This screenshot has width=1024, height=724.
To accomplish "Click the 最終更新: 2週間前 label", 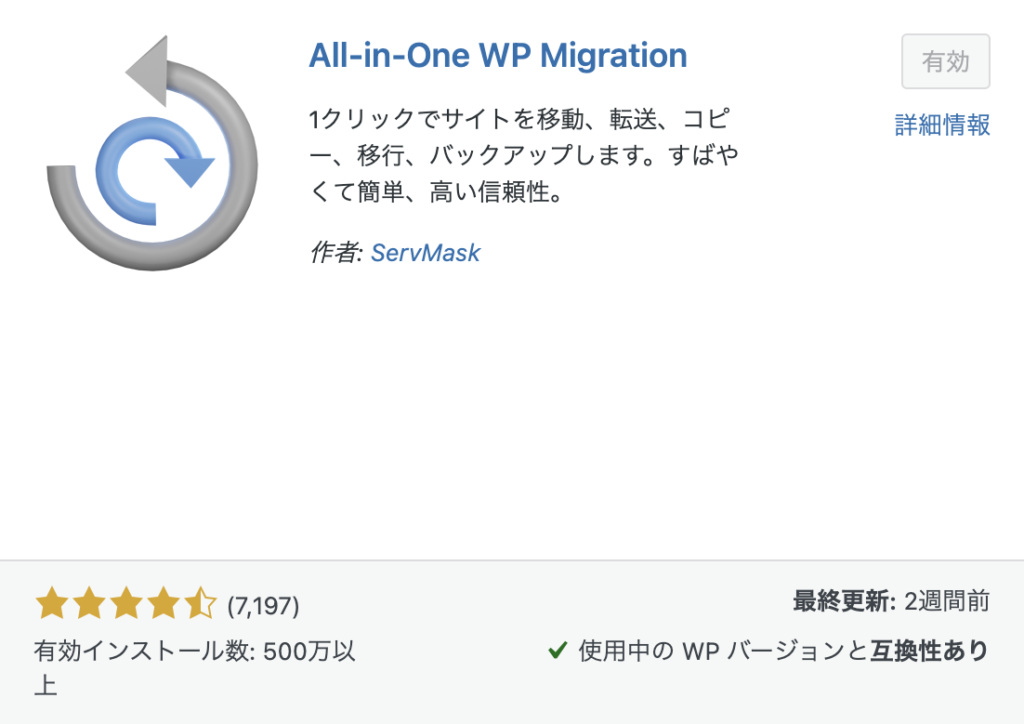I will pyautogui.click(x=891, y=601).
